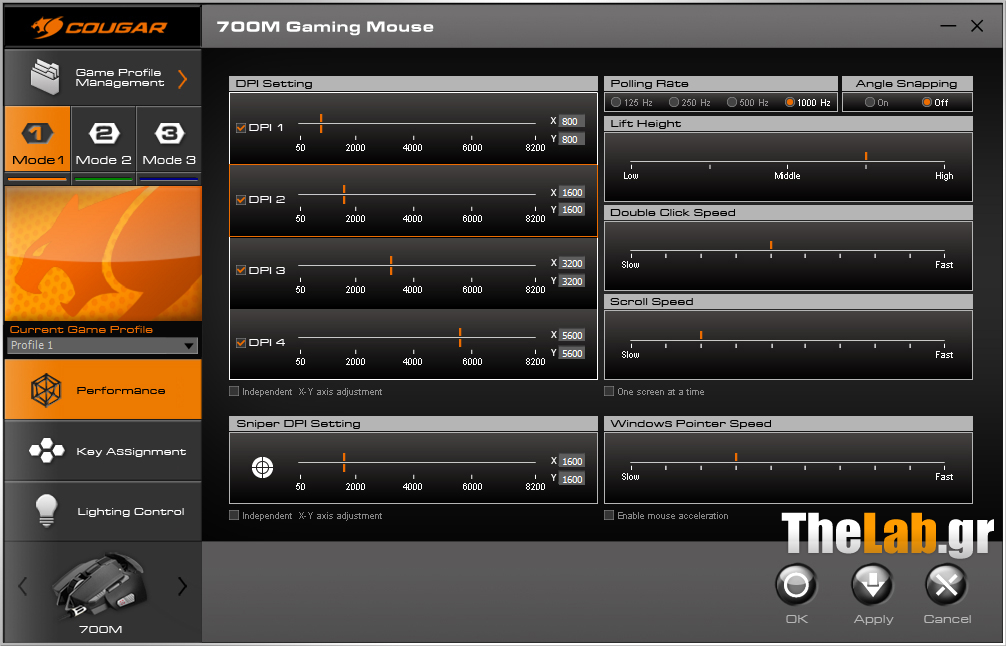1006x646 pixels.
Task: Click the Performance polyhedron icon
Action: [46, 390]
